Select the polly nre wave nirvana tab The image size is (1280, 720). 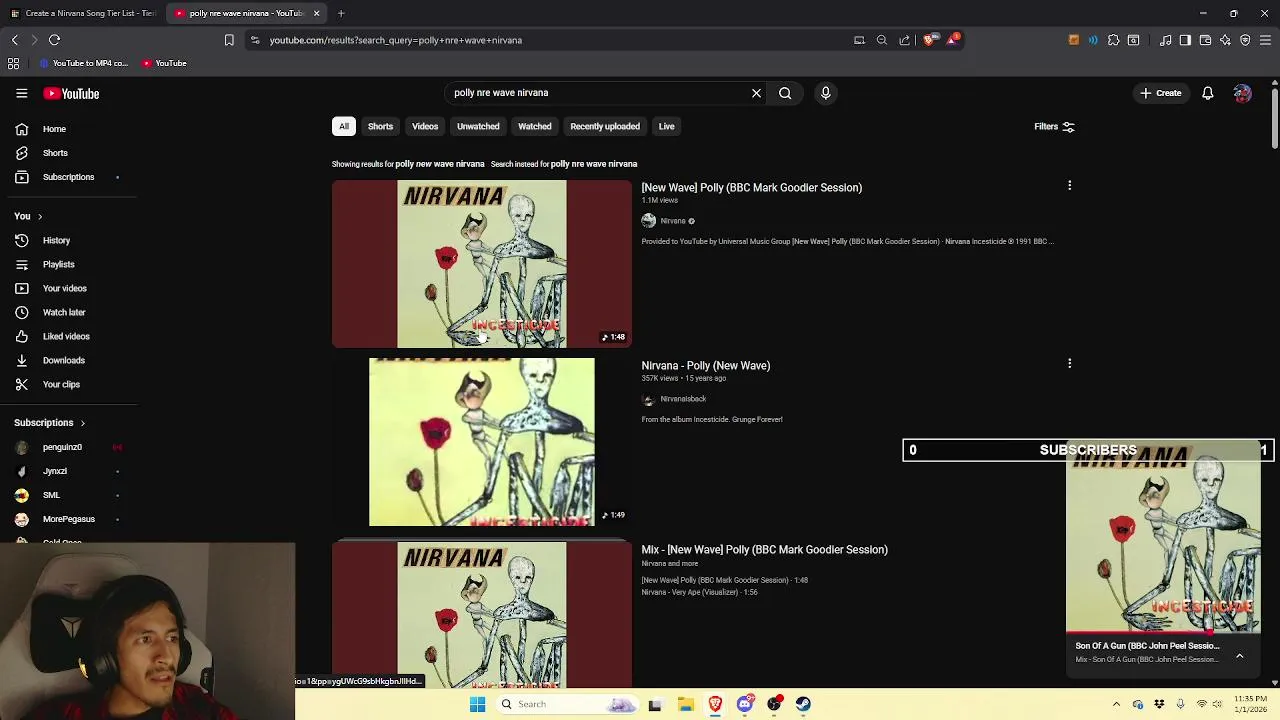click(x=246, y=13)
